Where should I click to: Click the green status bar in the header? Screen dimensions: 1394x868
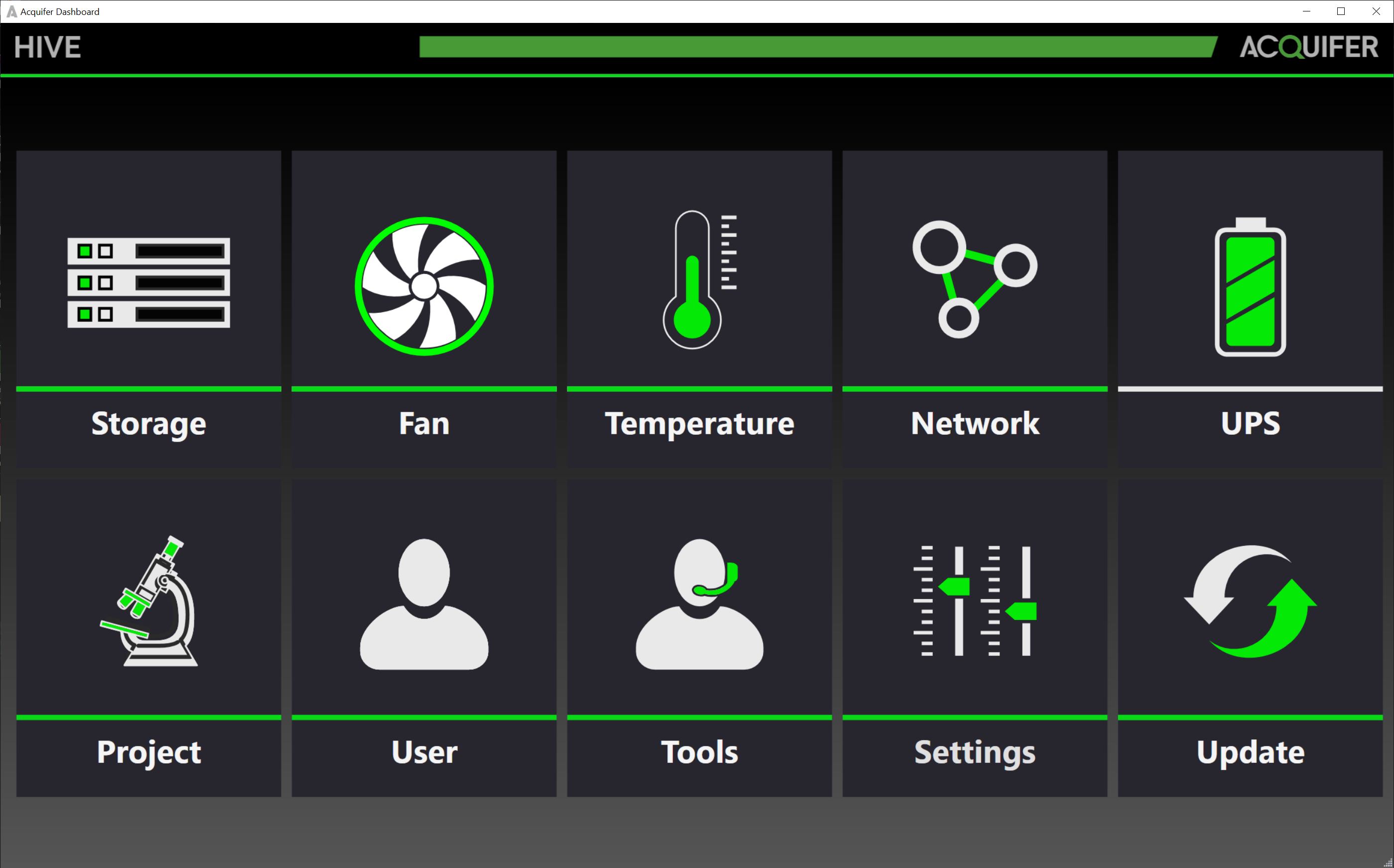point(818,47)
